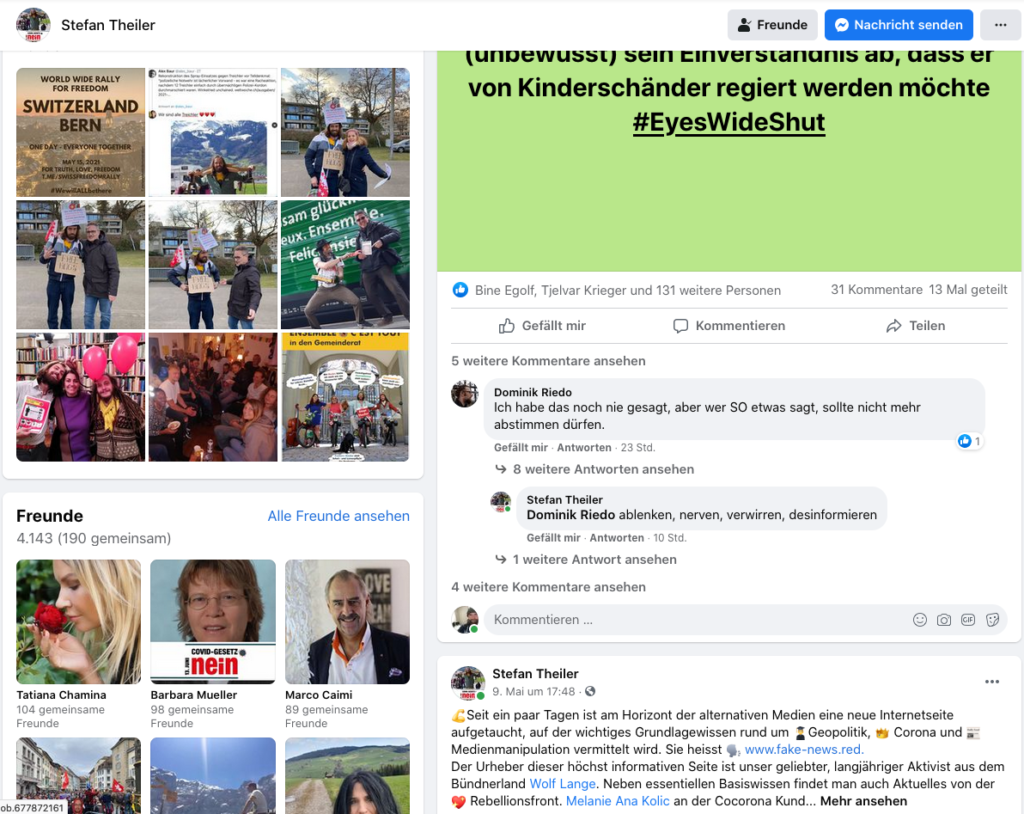This screenshot has height=814, width=1024.
Task: Like the post with Gefällt mir
Action: [x=542, y=326]
